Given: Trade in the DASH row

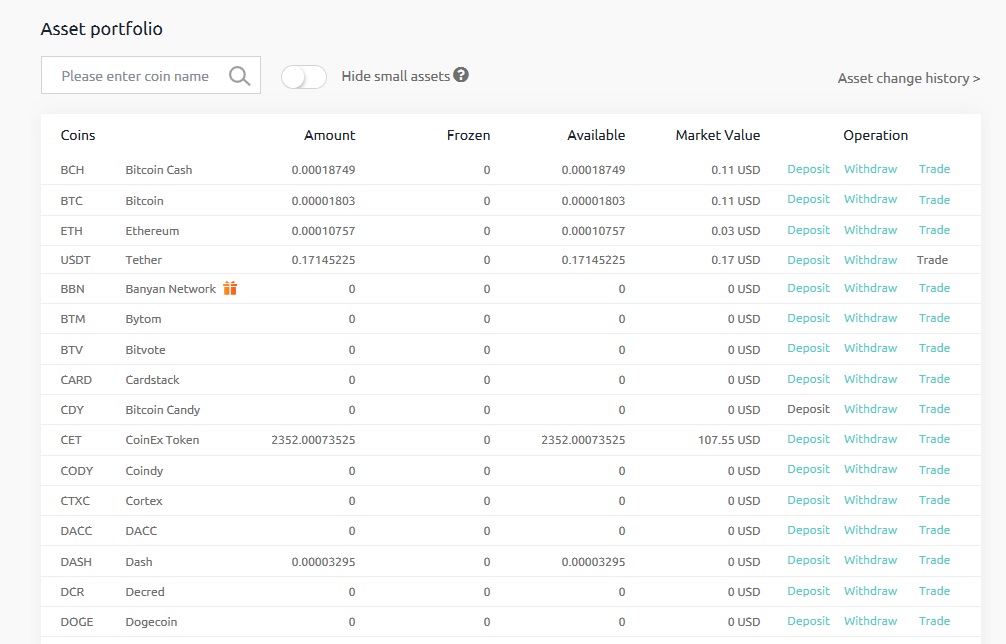Looking at the screenshot, I should pos(934,560).
